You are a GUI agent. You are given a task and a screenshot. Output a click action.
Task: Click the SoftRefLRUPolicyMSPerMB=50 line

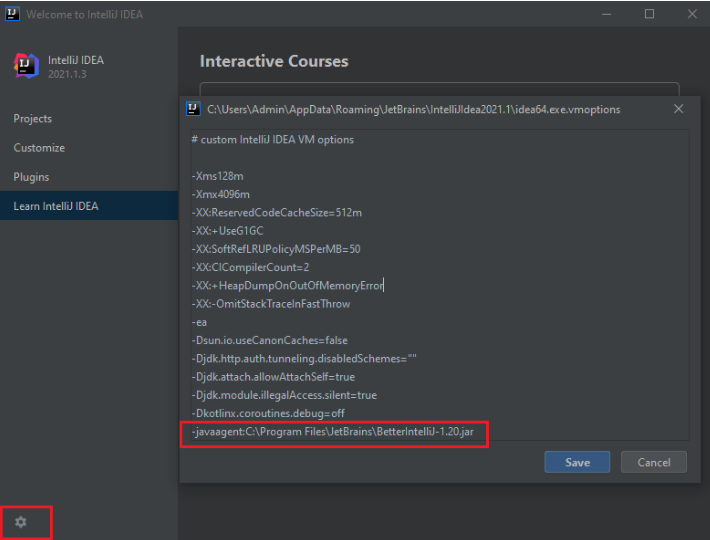[276, 249]
